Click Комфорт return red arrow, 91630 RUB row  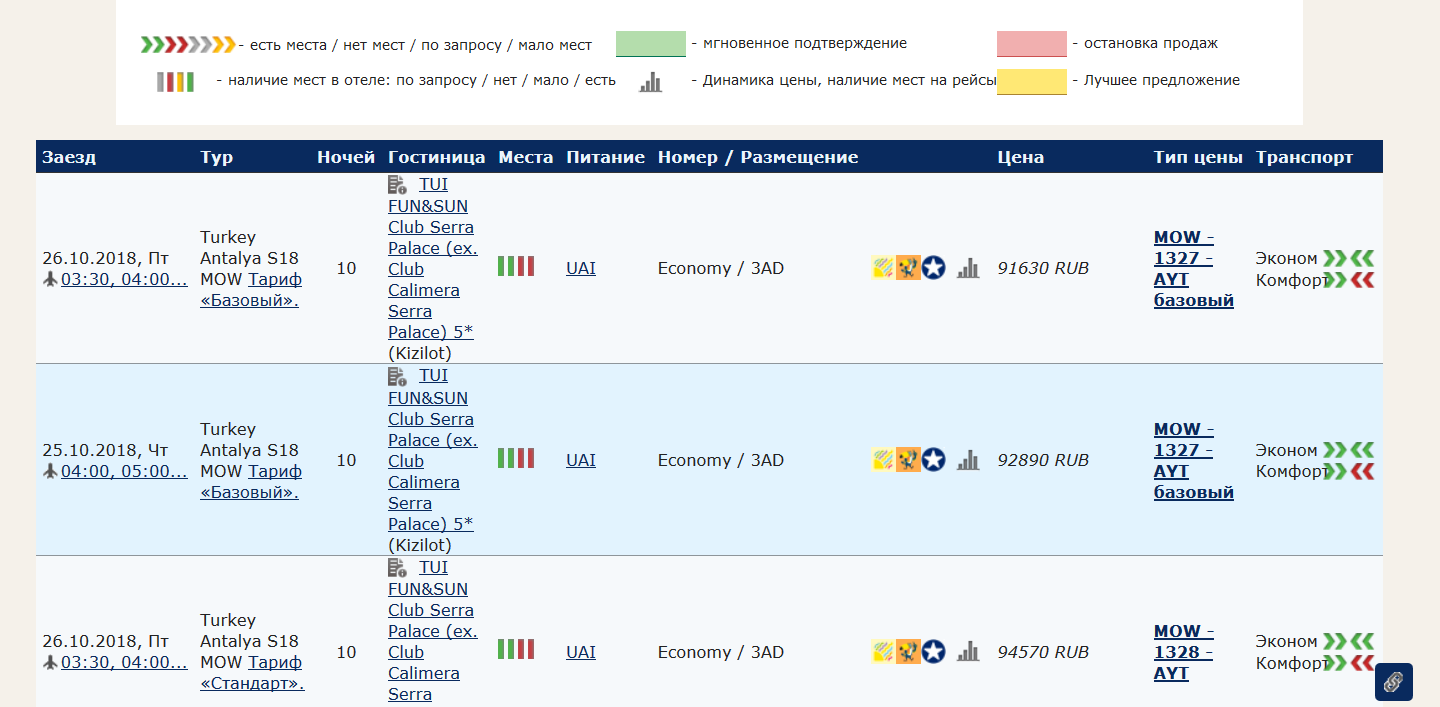point(1362,280)
